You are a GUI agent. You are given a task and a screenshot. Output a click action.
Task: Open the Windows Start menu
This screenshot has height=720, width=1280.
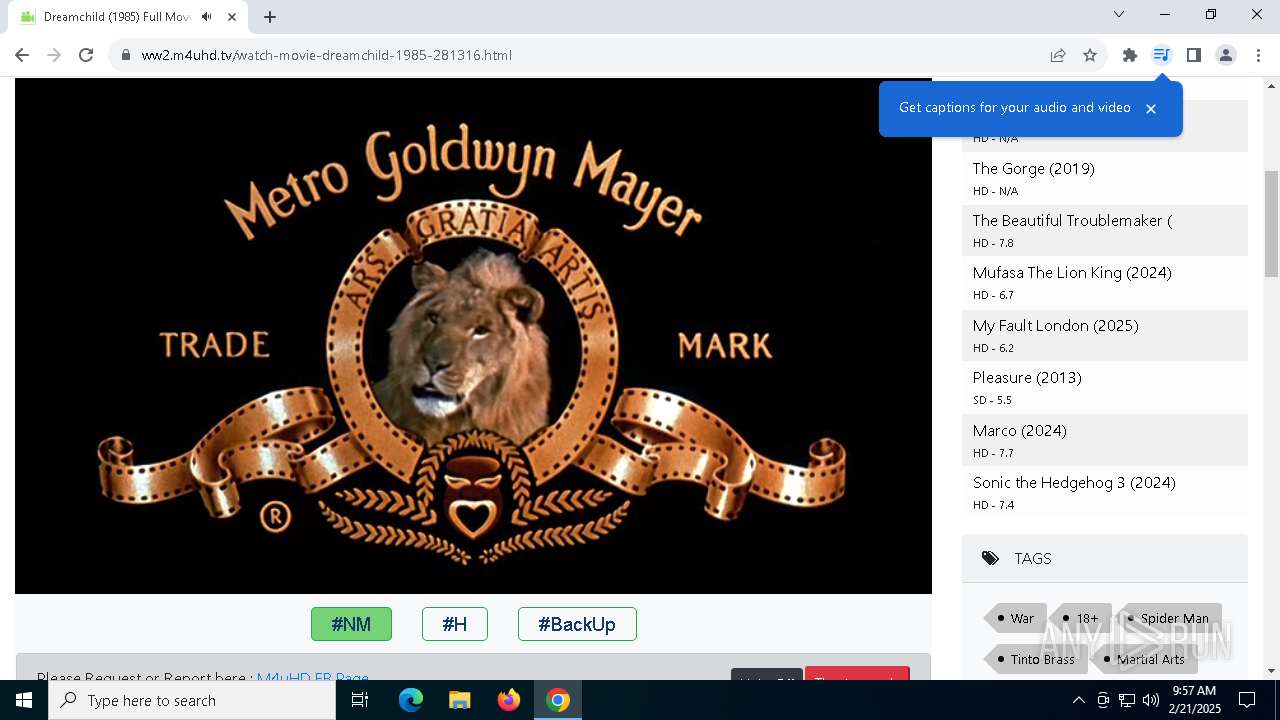(x=24, y=700)
